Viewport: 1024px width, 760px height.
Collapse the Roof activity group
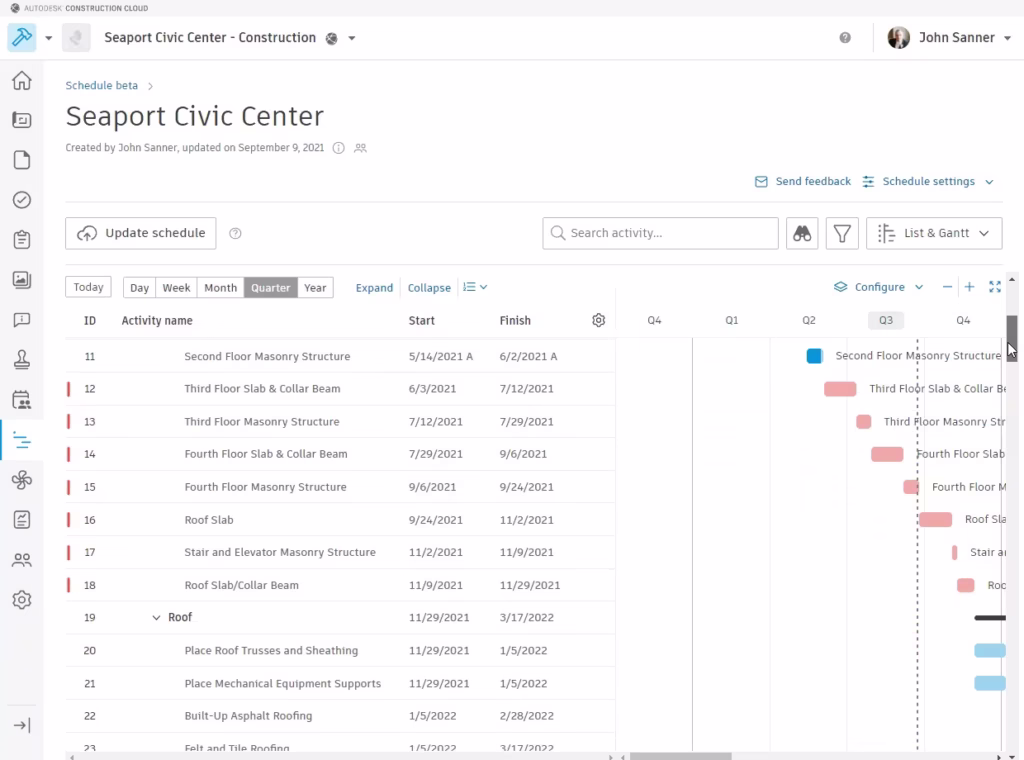pyautogui.click(x=156, y=618)
